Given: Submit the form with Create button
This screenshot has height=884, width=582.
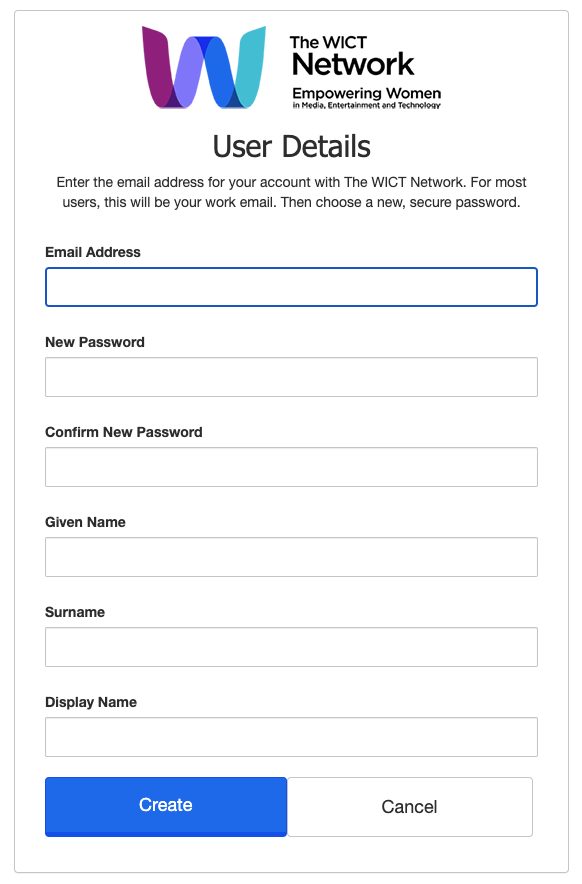Looking at the screenshot, I should pos(166,806).
